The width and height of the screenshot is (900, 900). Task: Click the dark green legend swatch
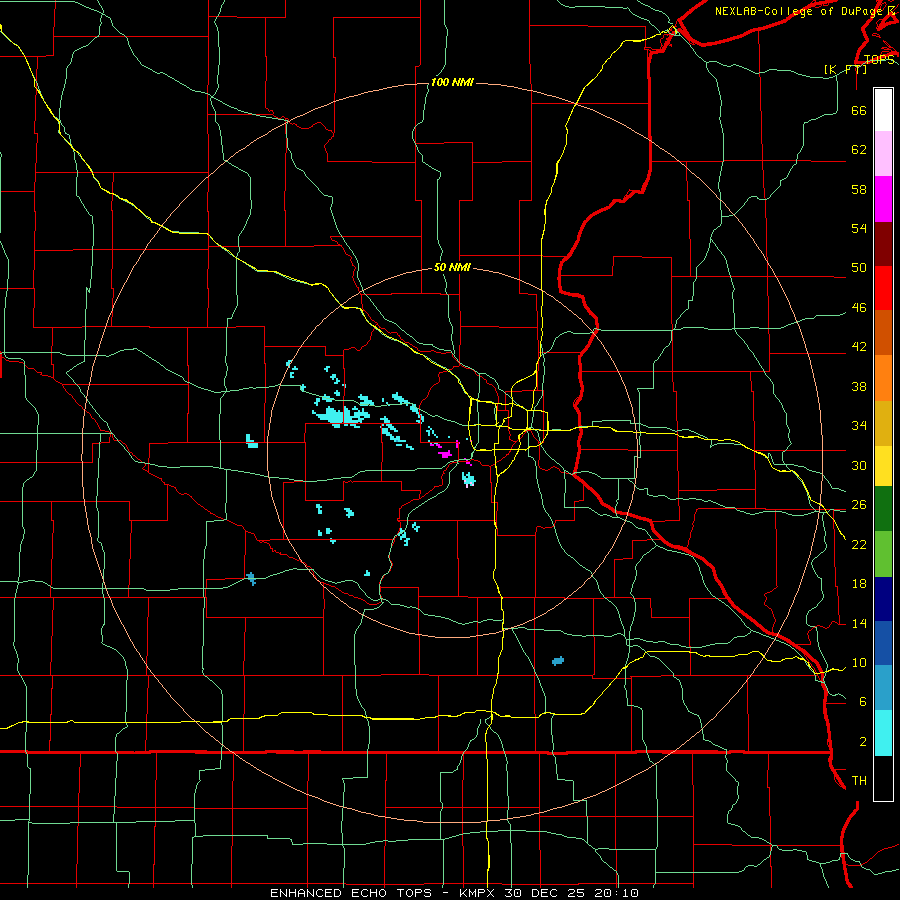coord(883,509)
